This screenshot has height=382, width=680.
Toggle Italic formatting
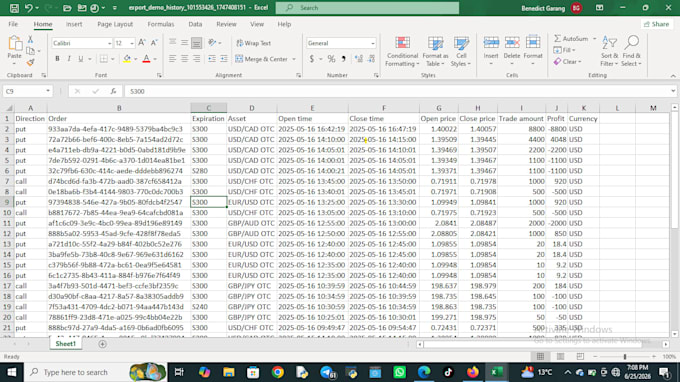pos(69,59)
